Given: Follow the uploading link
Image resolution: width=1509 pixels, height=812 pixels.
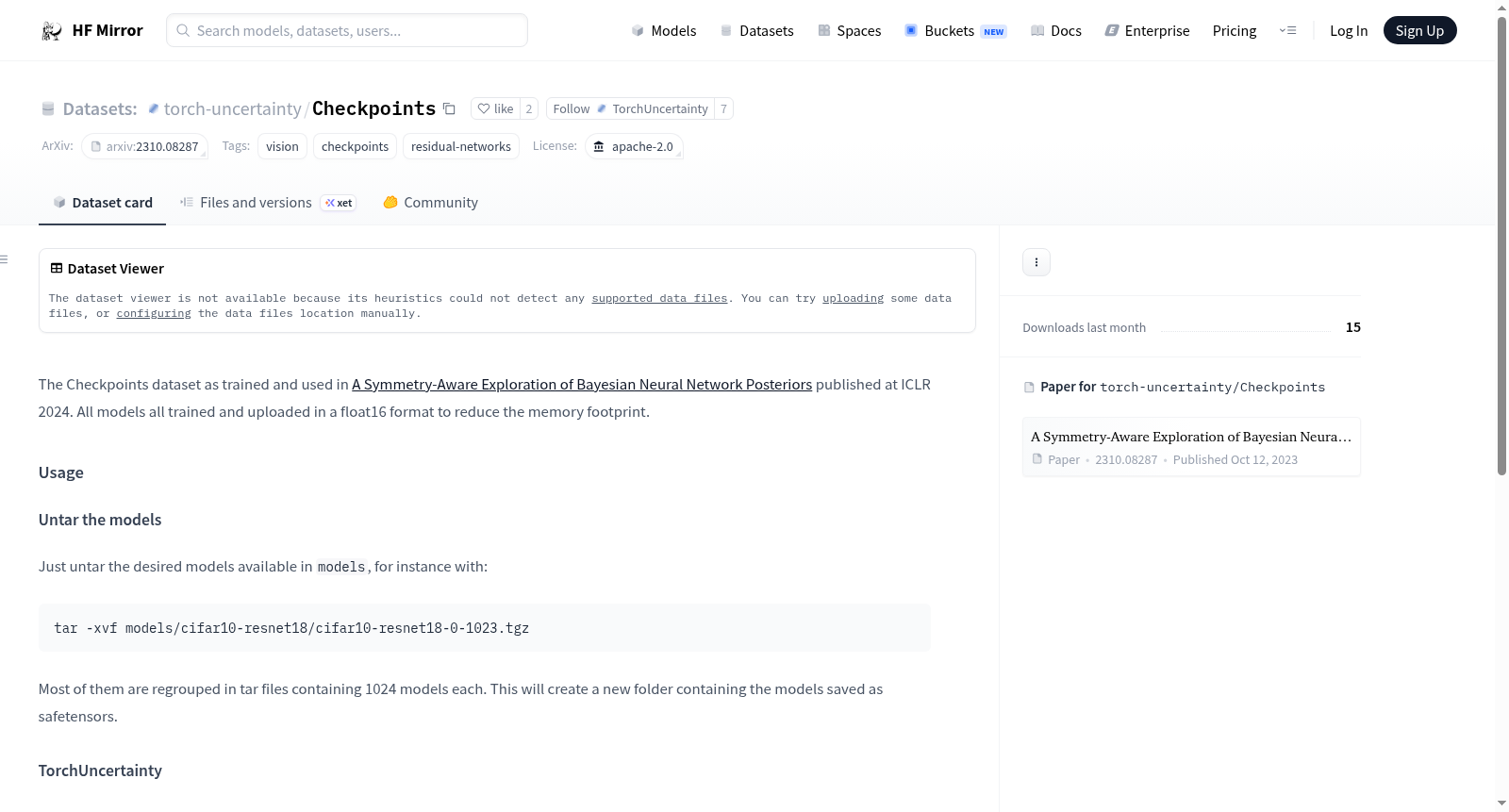Looking at the screenshot, I should pos(853,298).
